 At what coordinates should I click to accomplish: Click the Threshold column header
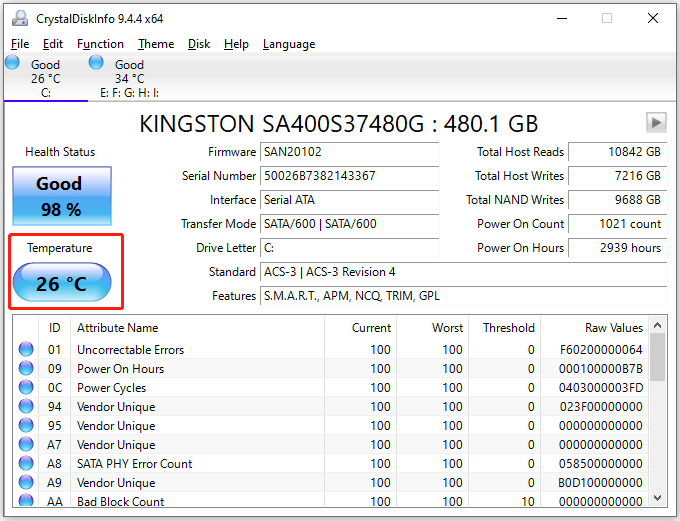(x=504, y=328)
